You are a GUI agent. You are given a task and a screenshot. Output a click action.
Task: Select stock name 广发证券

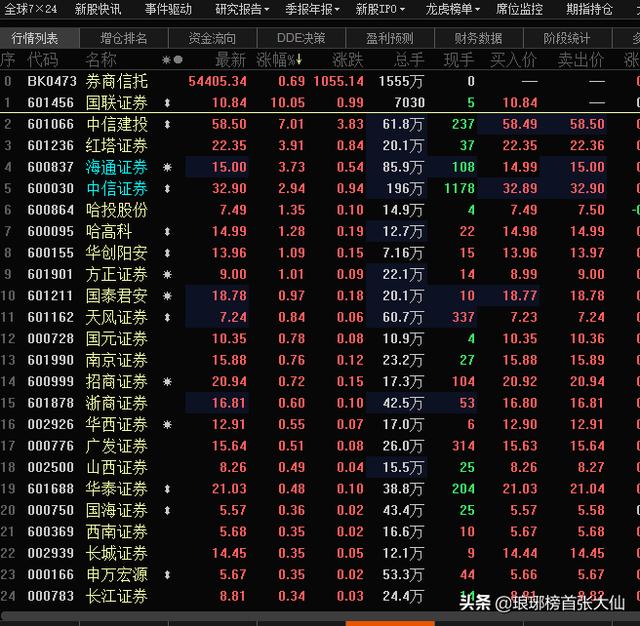(x=117, y=446)
